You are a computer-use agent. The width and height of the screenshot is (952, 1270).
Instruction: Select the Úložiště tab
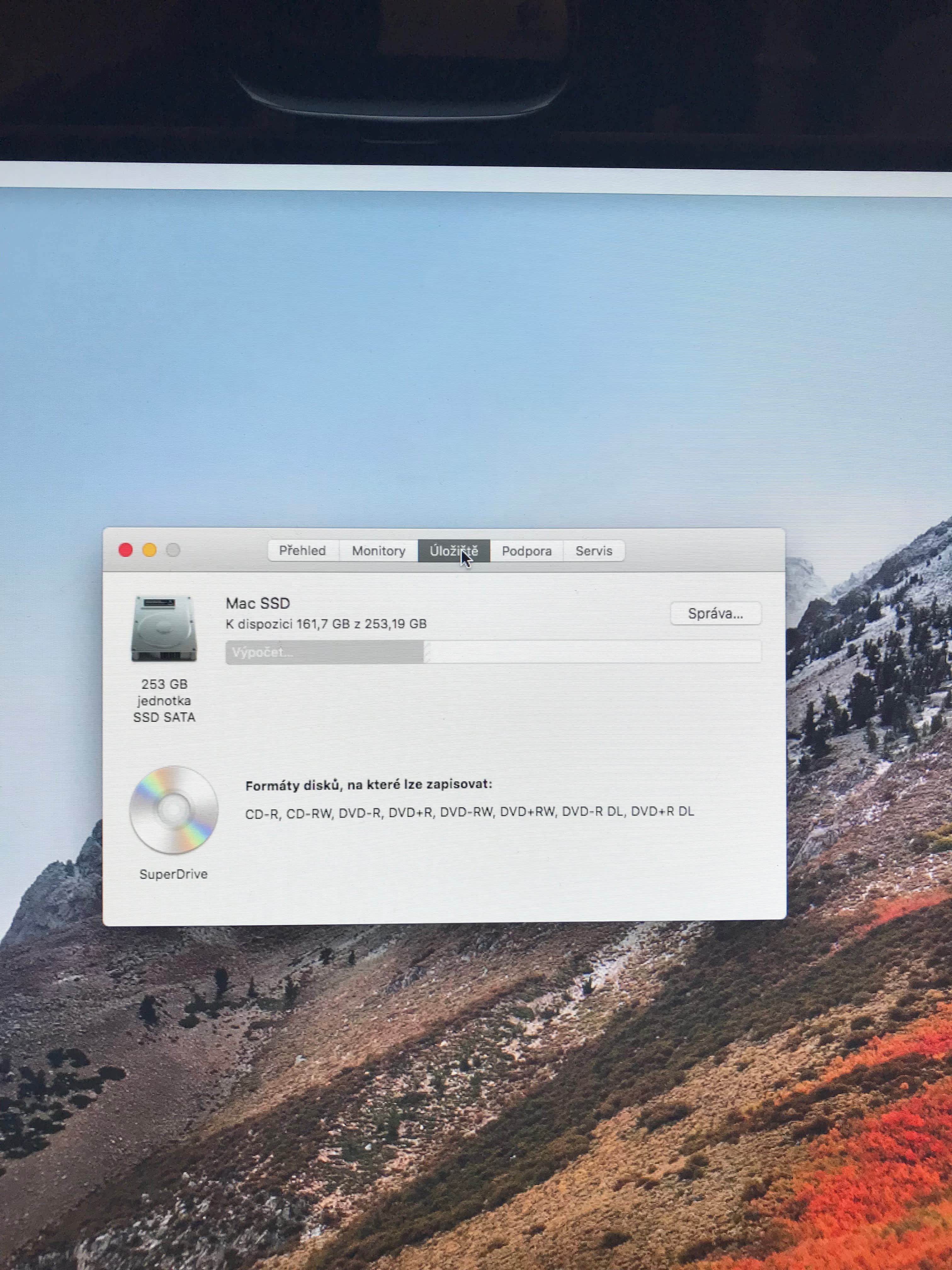[x=453, y=551]
